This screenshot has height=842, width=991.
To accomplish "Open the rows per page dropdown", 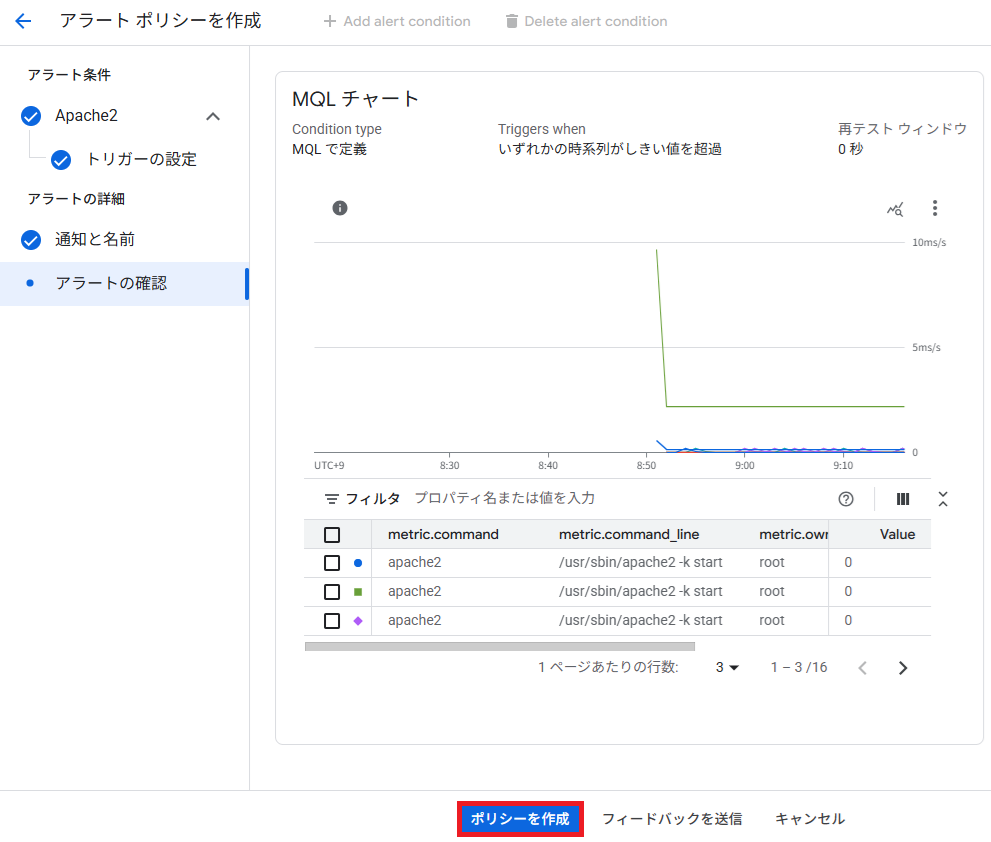I will click(727, 668).
